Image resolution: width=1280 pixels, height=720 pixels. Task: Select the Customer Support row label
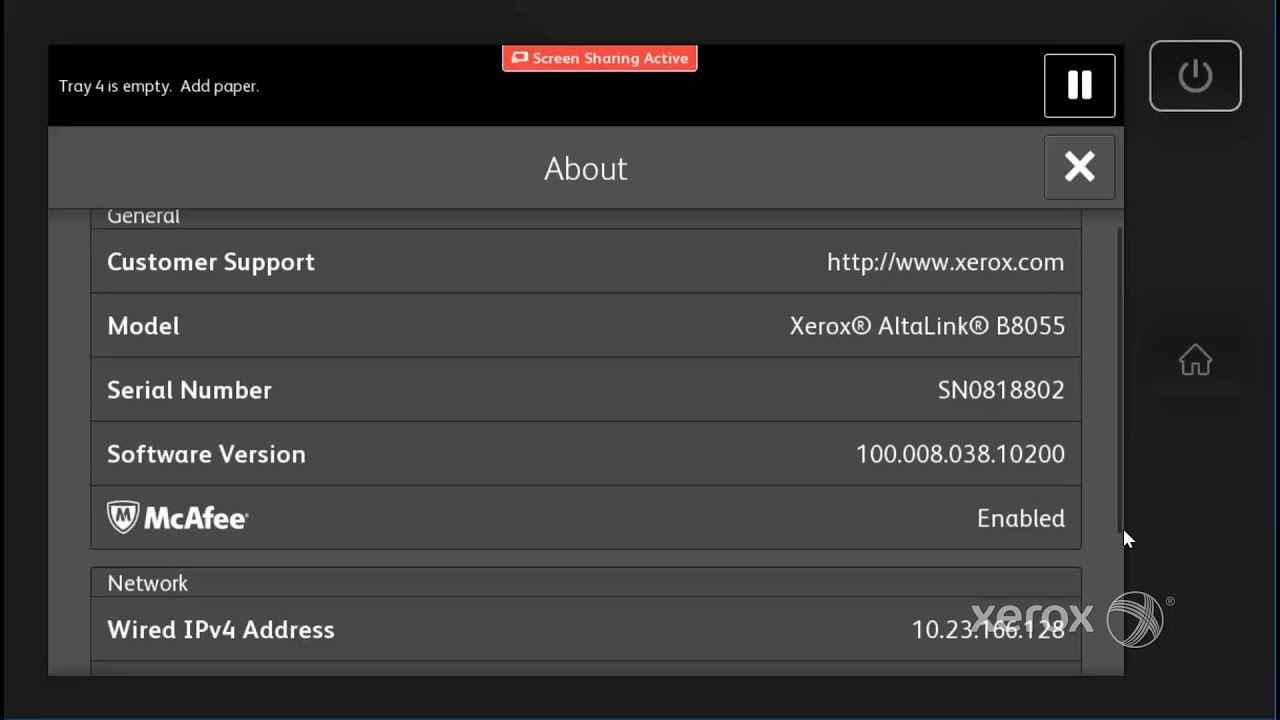pos(211,262)
